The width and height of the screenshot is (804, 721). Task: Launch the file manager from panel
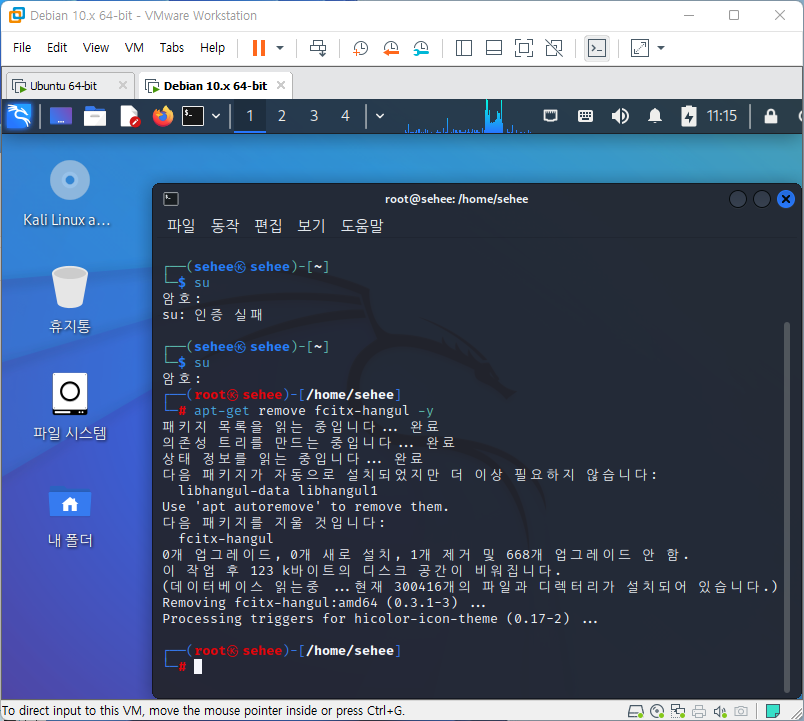95,116
